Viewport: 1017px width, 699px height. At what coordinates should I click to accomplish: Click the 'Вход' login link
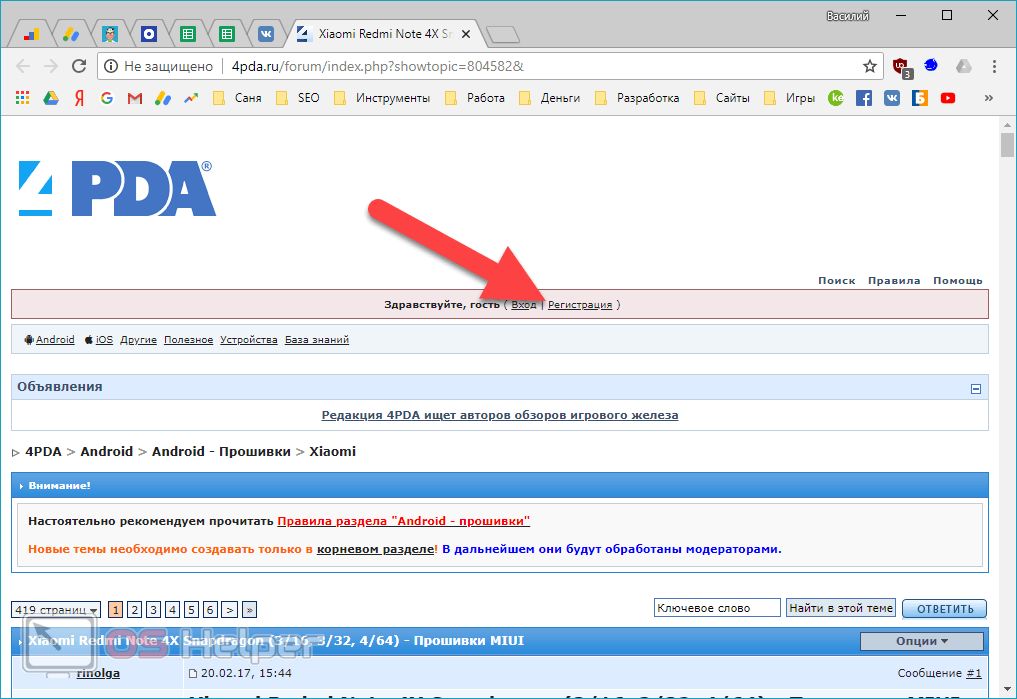pos(523,305)
